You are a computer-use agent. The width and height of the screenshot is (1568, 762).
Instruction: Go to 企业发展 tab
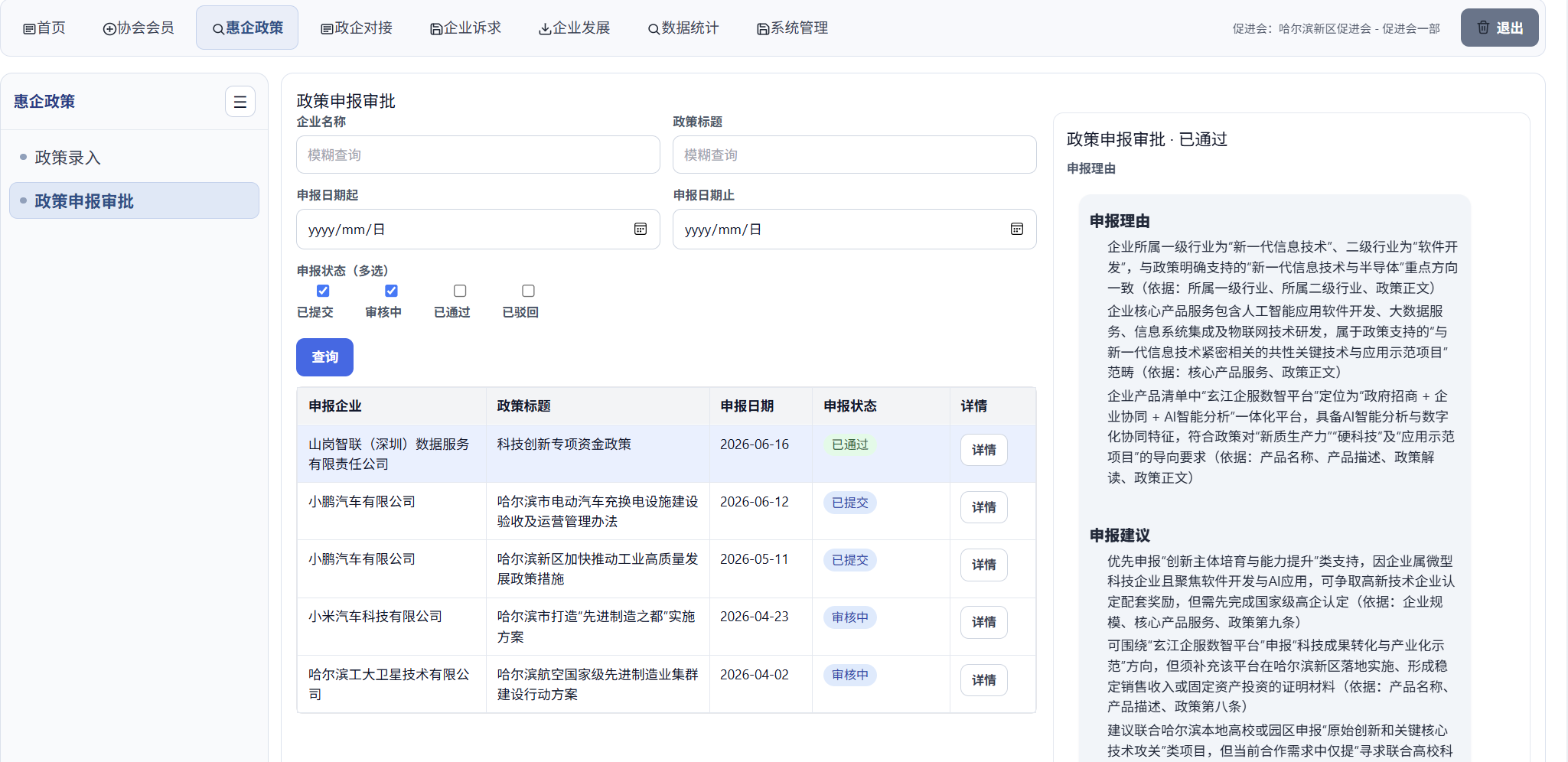pos(575,28)
